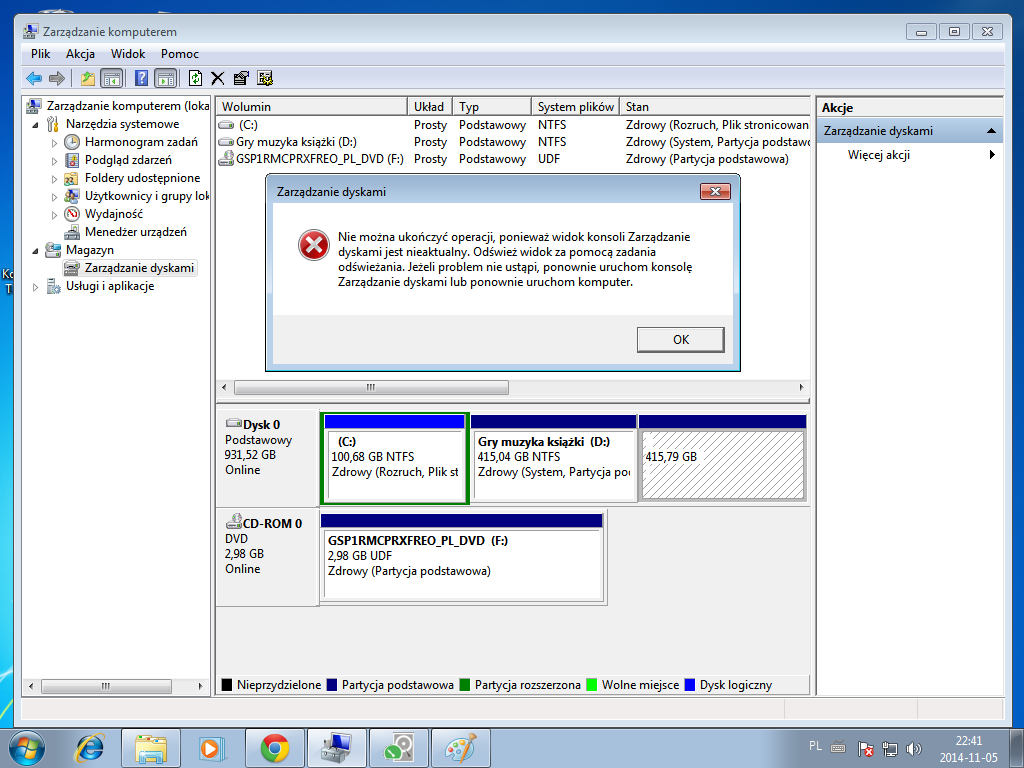Select the 415,79 GB free space block

pos(722,458)
